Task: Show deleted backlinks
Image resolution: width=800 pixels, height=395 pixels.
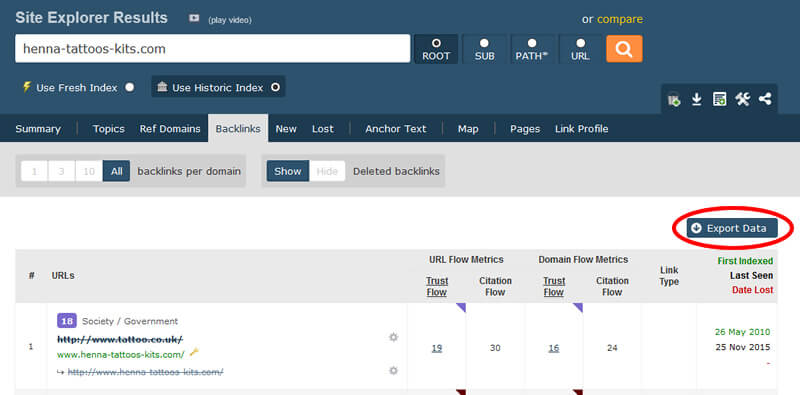Action: 288,171
